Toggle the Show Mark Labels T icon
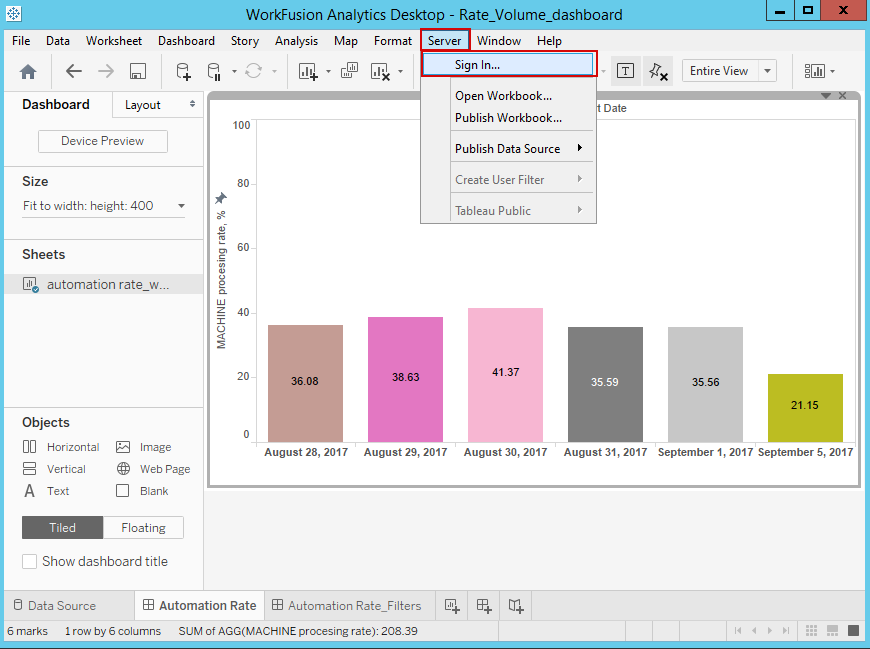This screenshot has width=870, height=649. point(625,71)
